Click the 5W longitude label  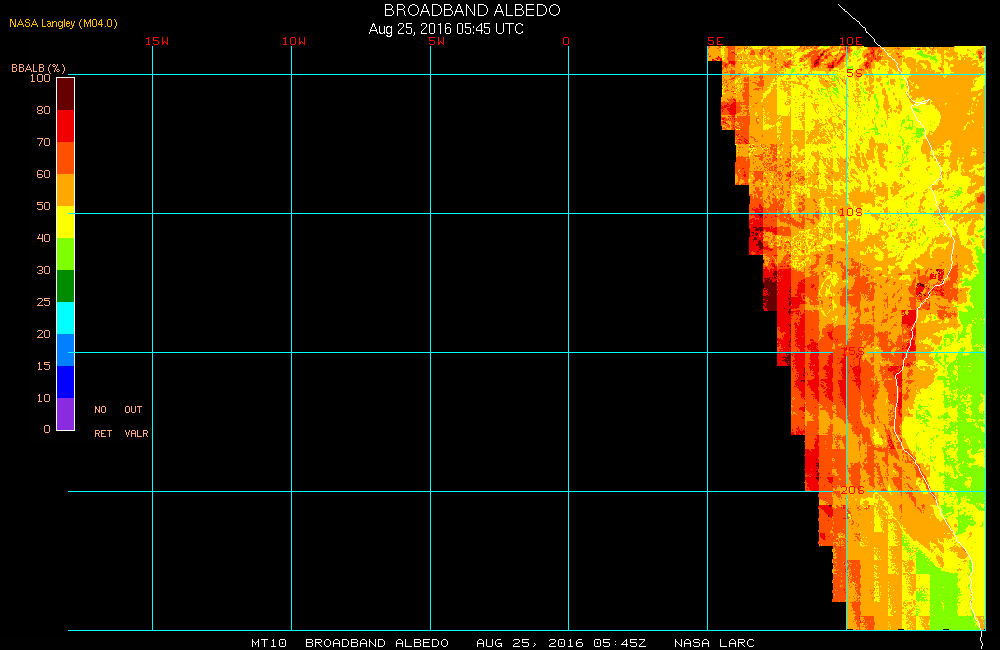[437, 41]
